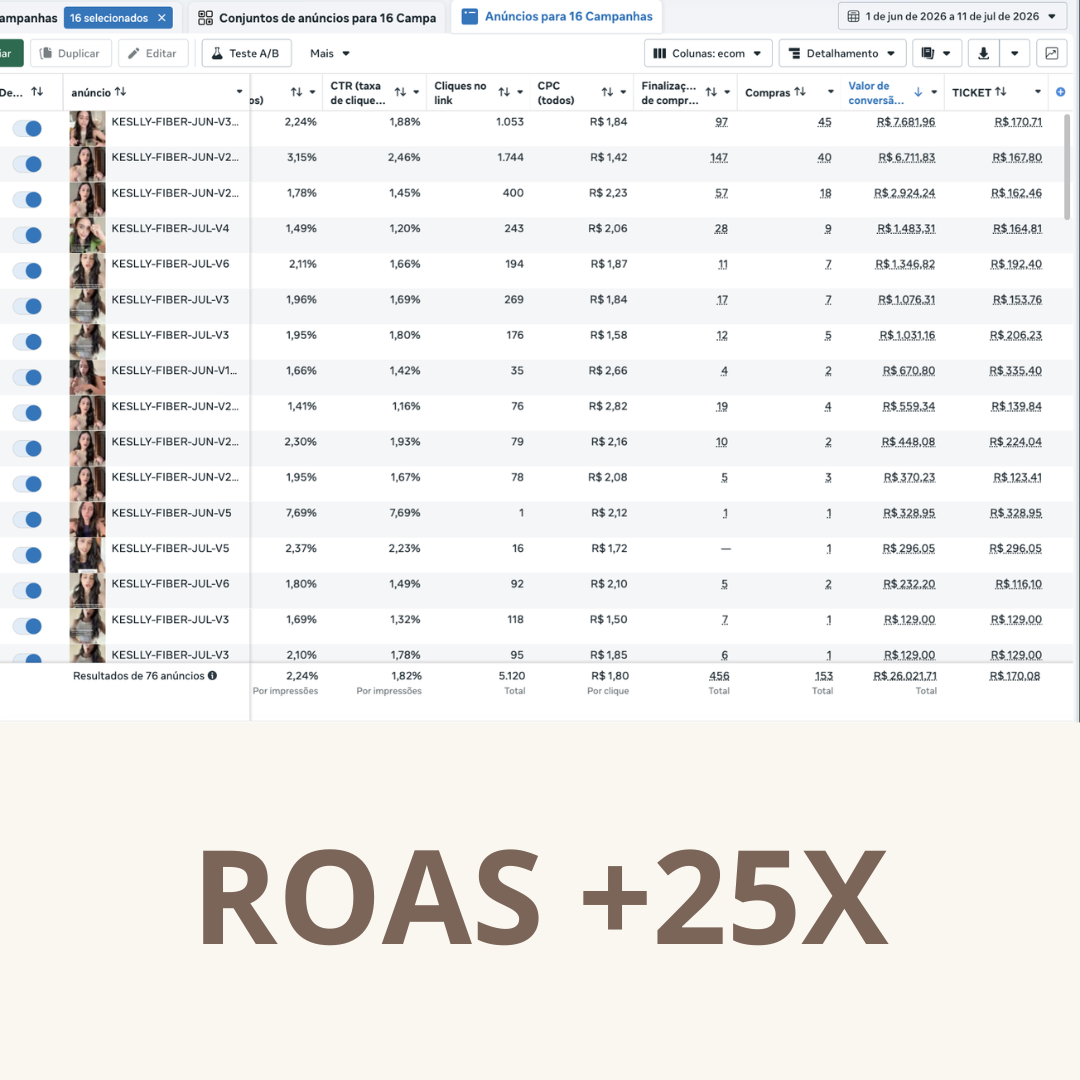
Task: Click the Editar button
Action: (x=153, y=53)
